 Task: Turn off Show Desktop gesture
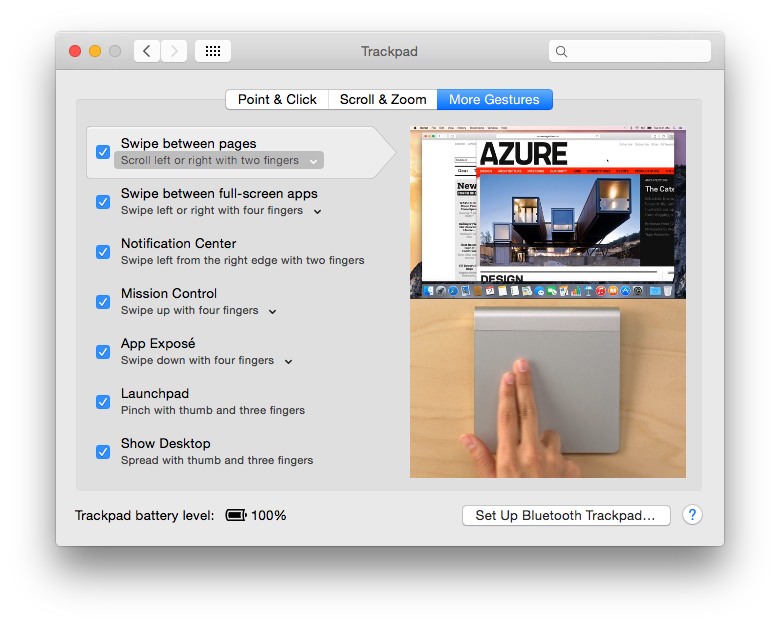click(103, 452)
